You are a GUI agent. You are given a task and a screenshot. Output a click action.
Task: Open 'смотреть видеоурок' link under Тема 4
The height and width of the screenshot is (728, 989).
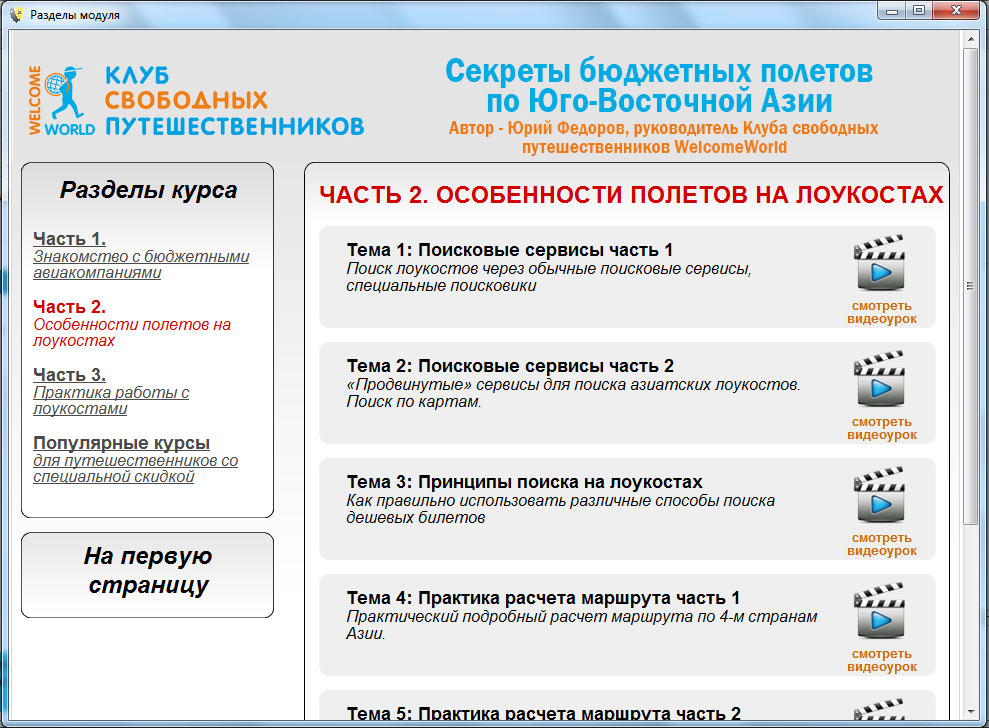[x=882, y=660]
